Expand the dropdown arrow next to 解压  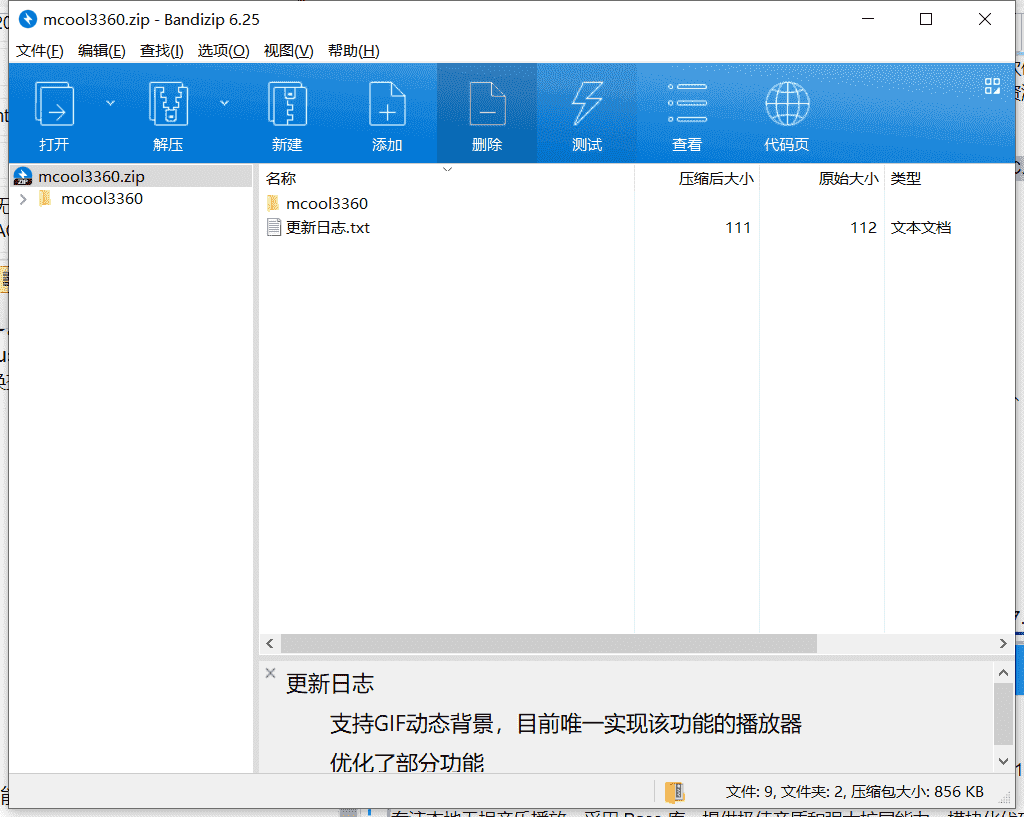[x=224, y=103]
